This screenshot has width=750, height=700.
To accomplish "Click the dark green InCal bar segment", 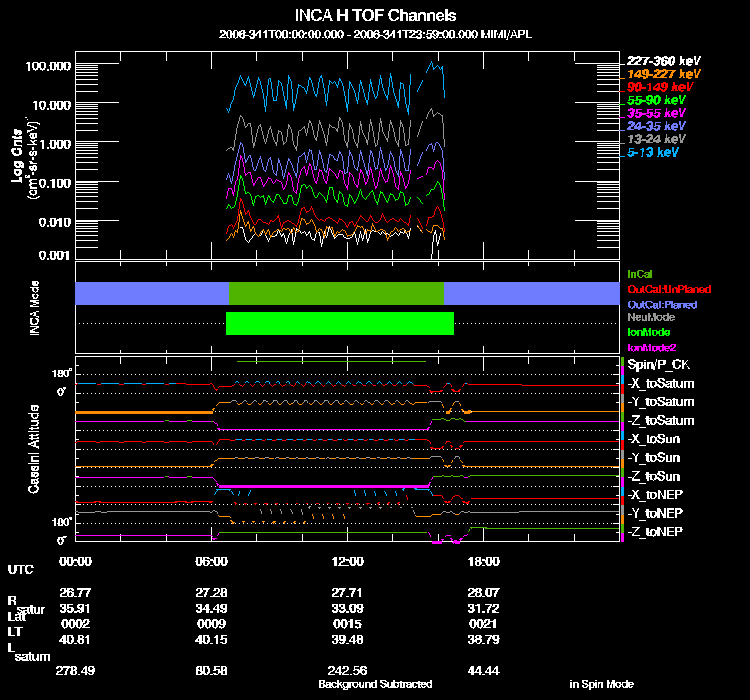I will pyautogui.click(x=336, y=293).
